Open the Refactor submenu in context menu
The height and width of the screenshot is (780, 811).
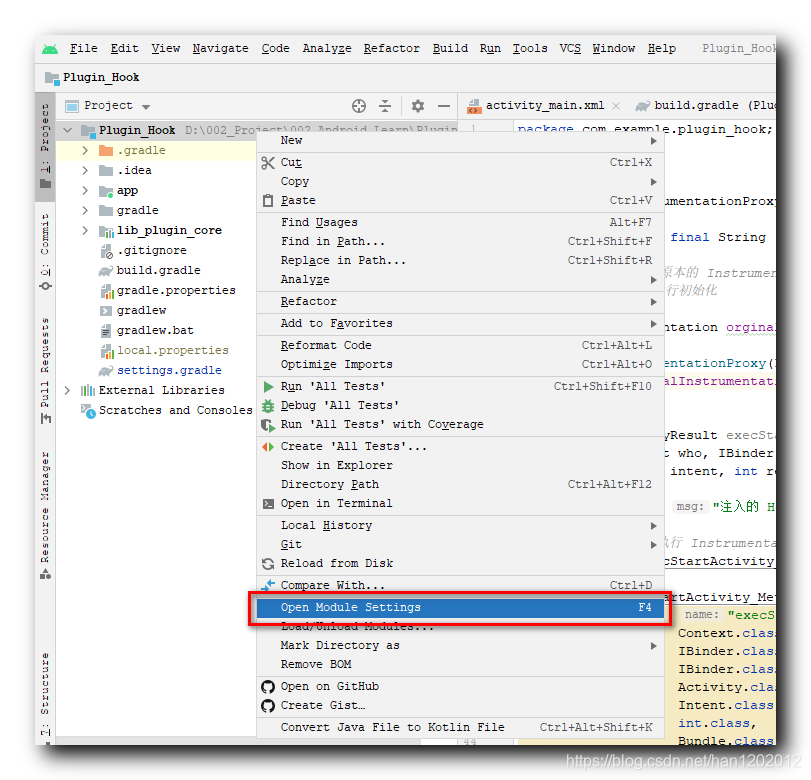460,302
